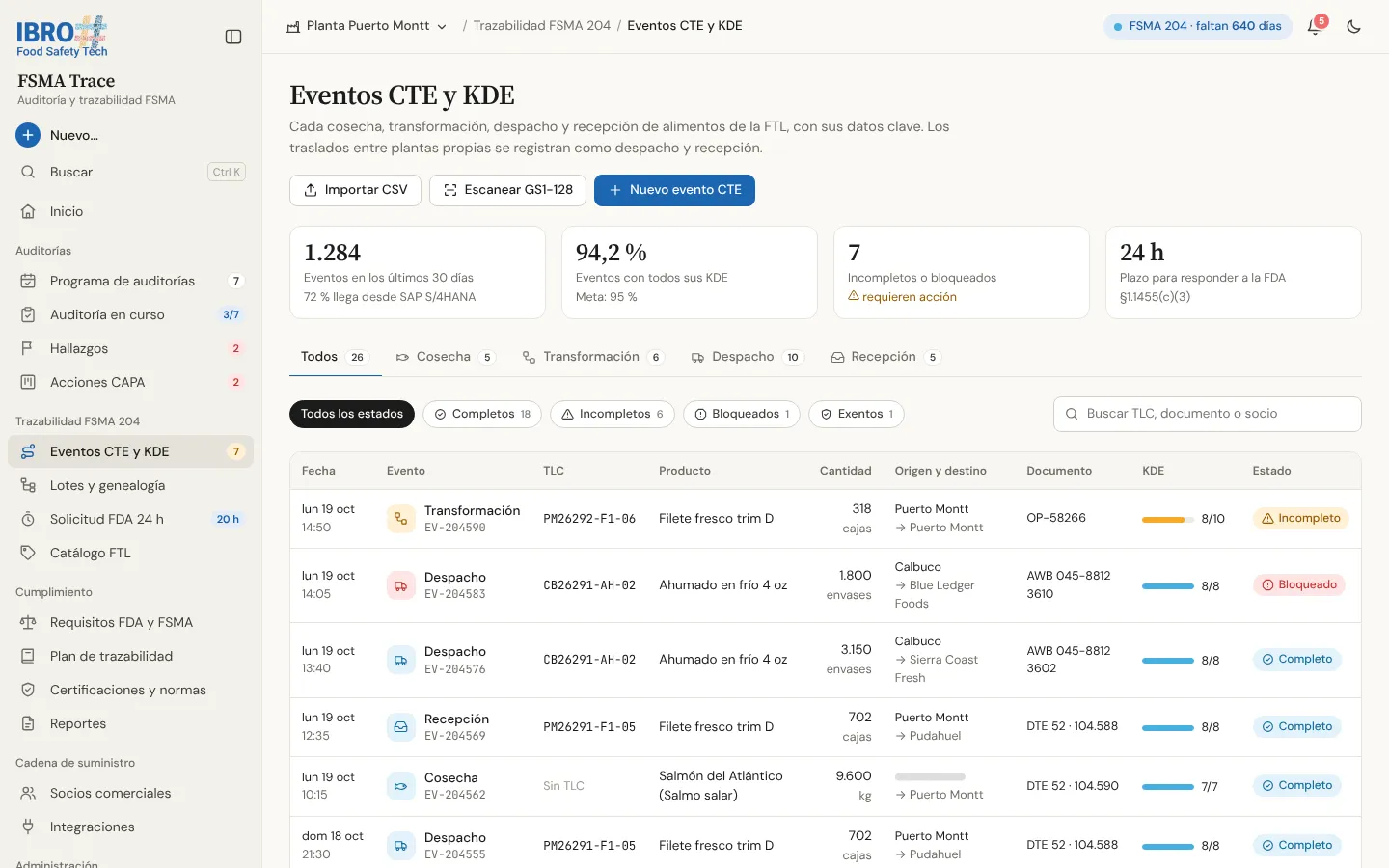Filter by Exentos status chip
Viewport: 1389px width, 868px height.
[x=857, y=414]
